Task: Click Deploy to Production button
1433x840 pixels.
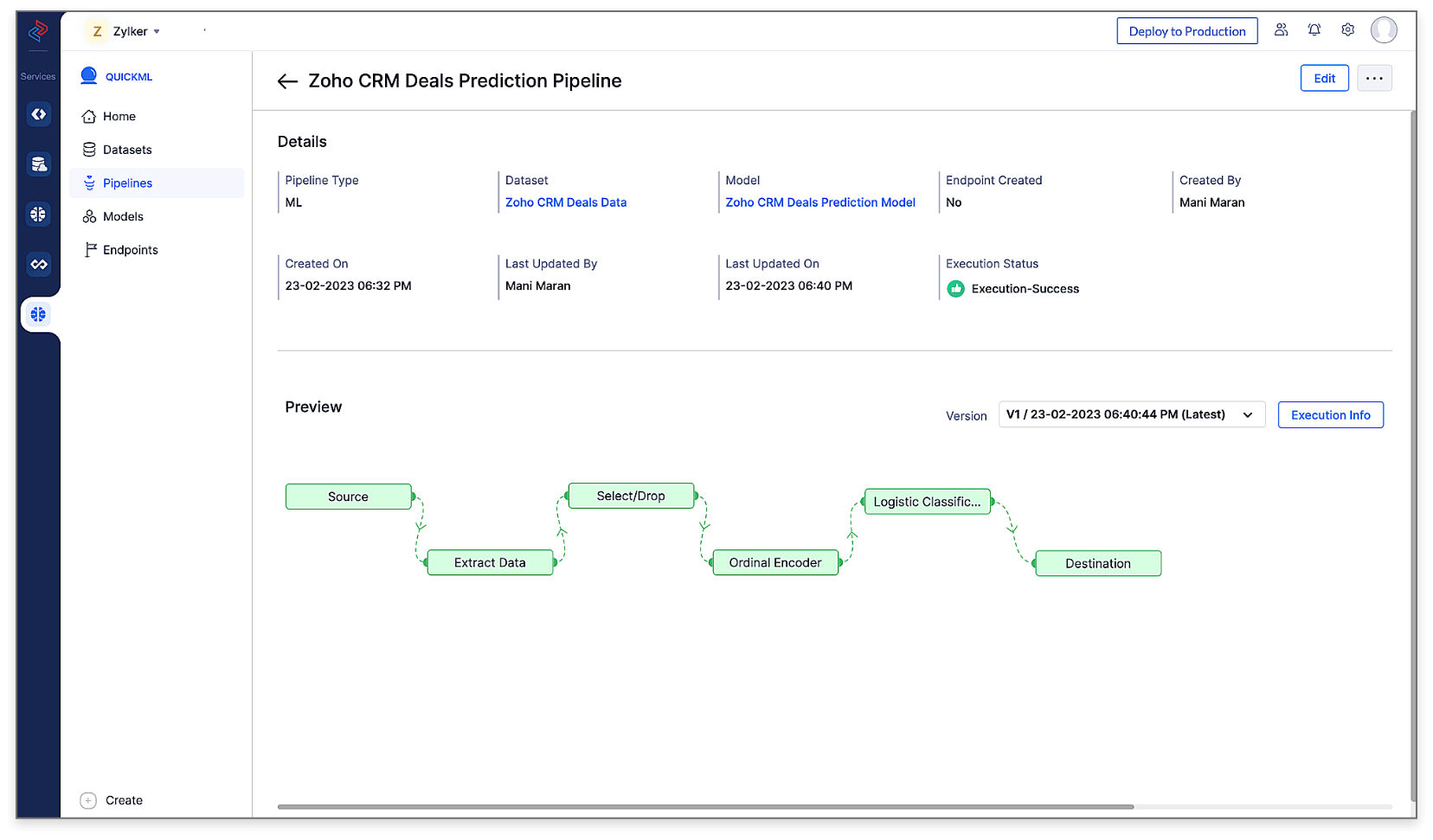Action: tap(1186, 31)
